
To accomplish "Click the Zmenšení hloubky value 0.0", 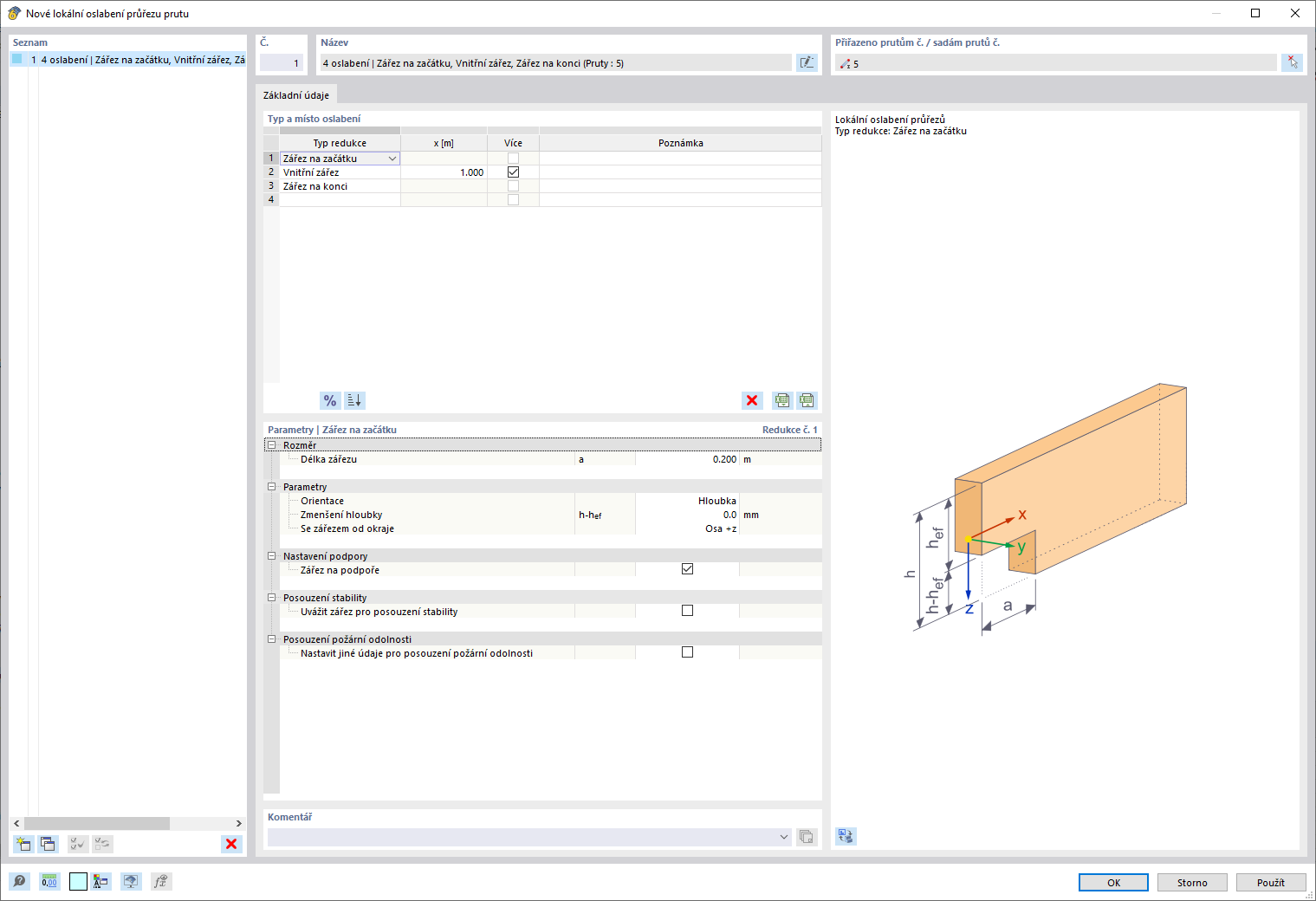I will (x=686, y=515).
